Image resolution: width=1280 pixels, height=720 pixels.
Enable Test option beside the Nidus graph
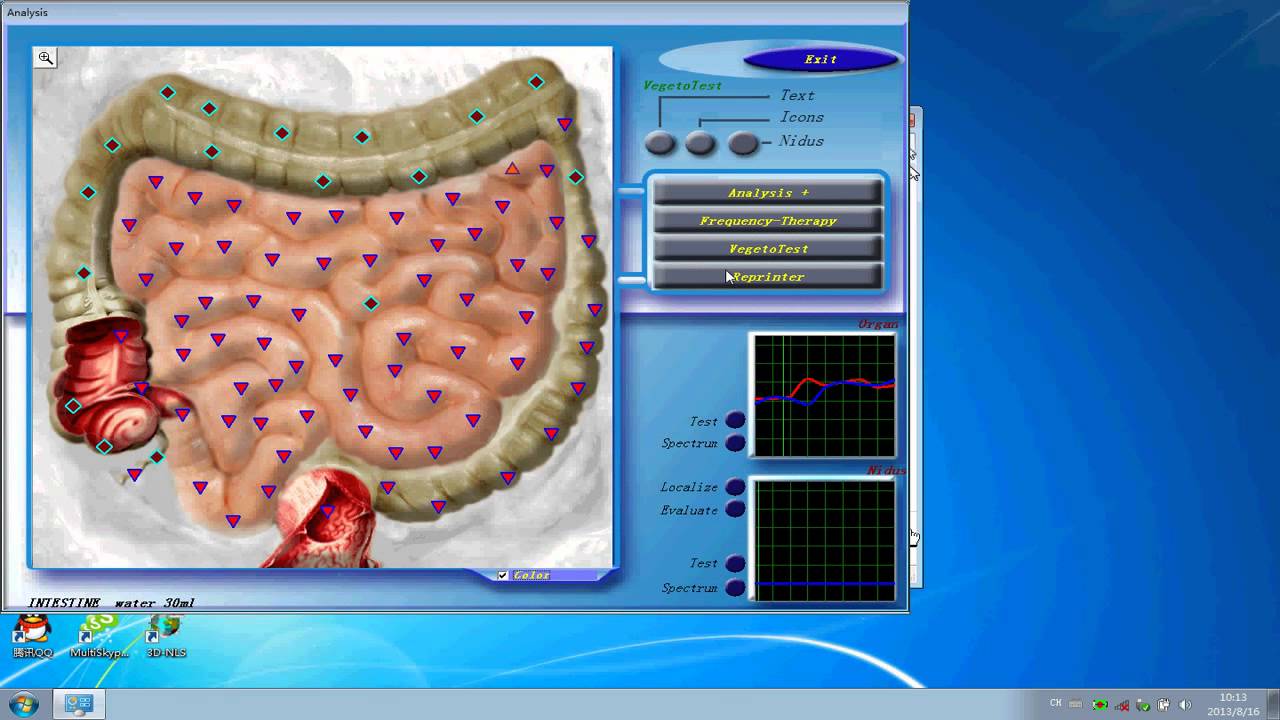click(x=735, y=564)
